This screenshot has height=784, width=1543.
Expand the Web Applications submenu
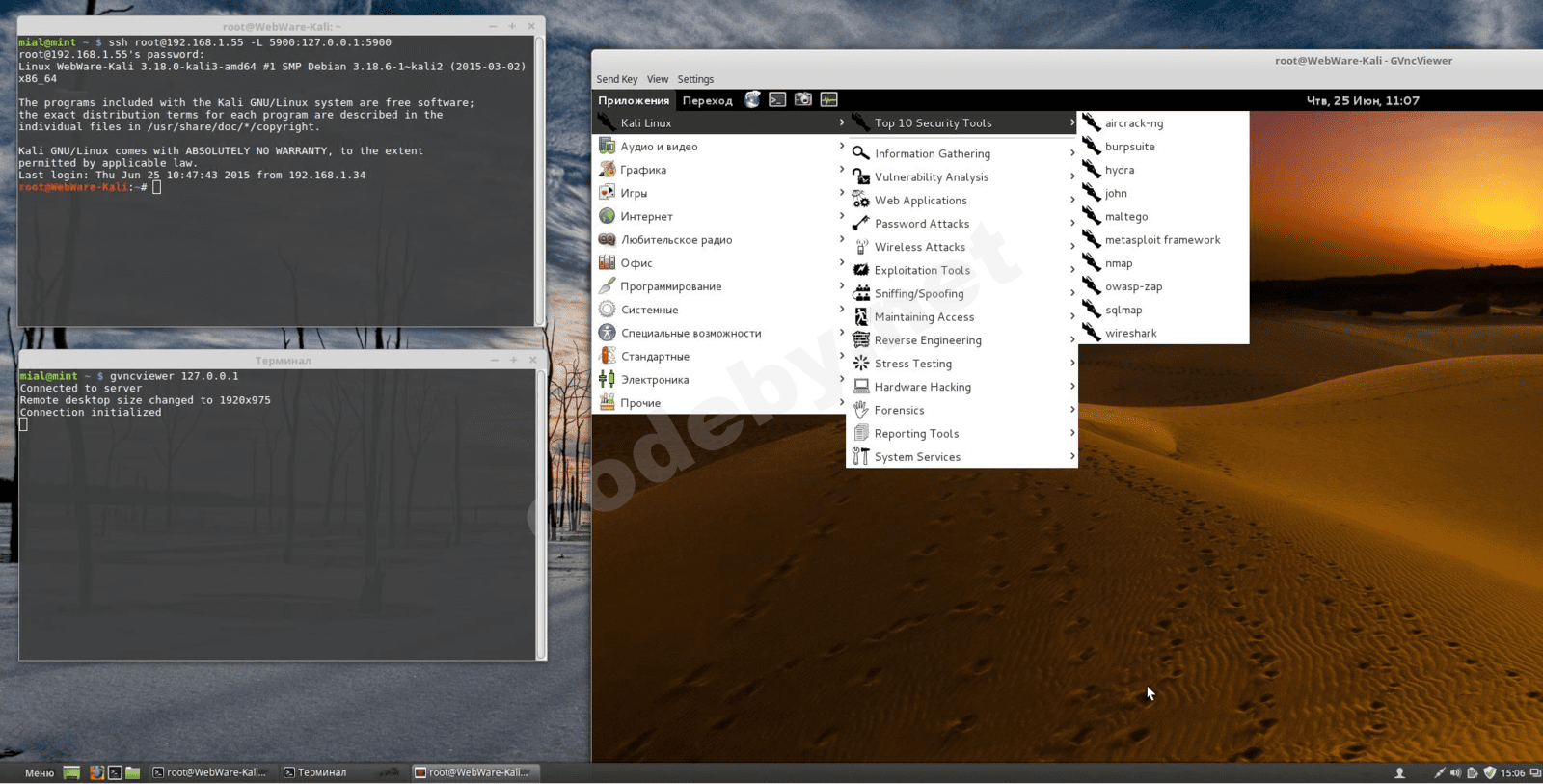tap(962, 201)
